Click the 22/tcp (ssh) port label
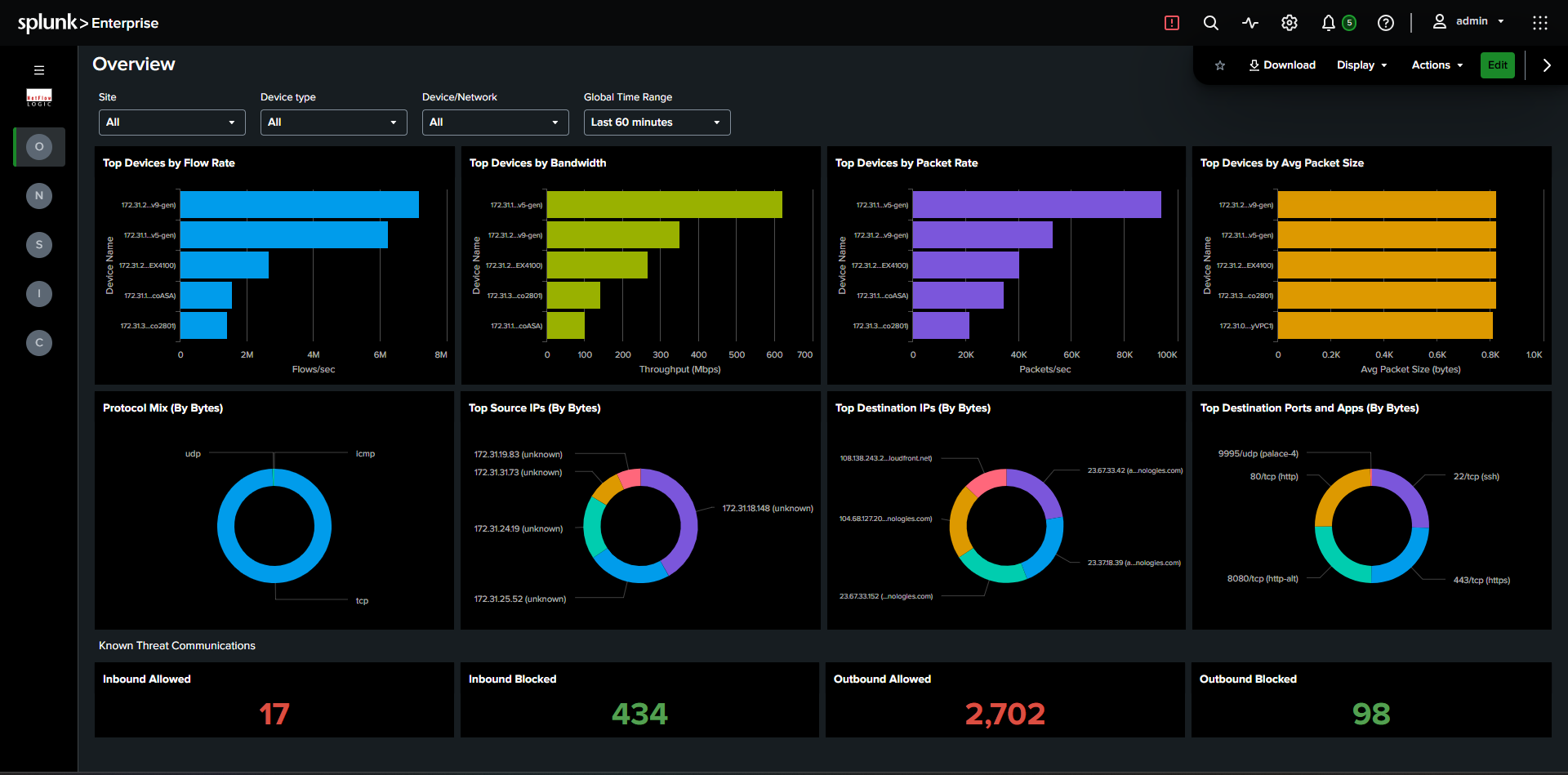The height and width of the screenshot is (775, 1568). [1477, 477]
